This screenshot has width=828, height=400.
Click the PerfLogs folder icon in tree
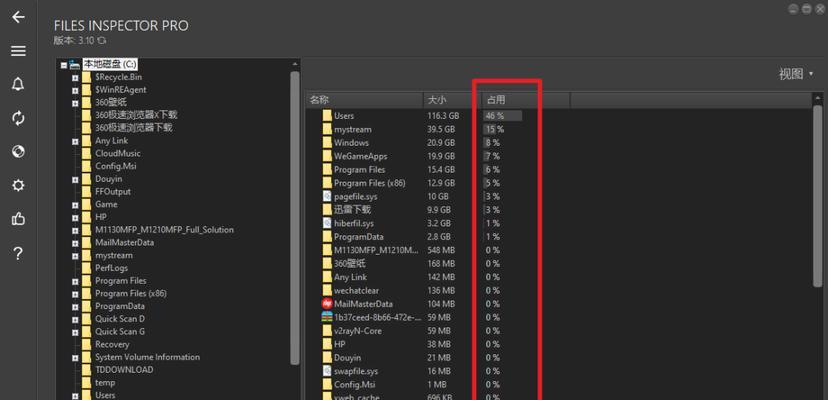click(x=87, y=268)
